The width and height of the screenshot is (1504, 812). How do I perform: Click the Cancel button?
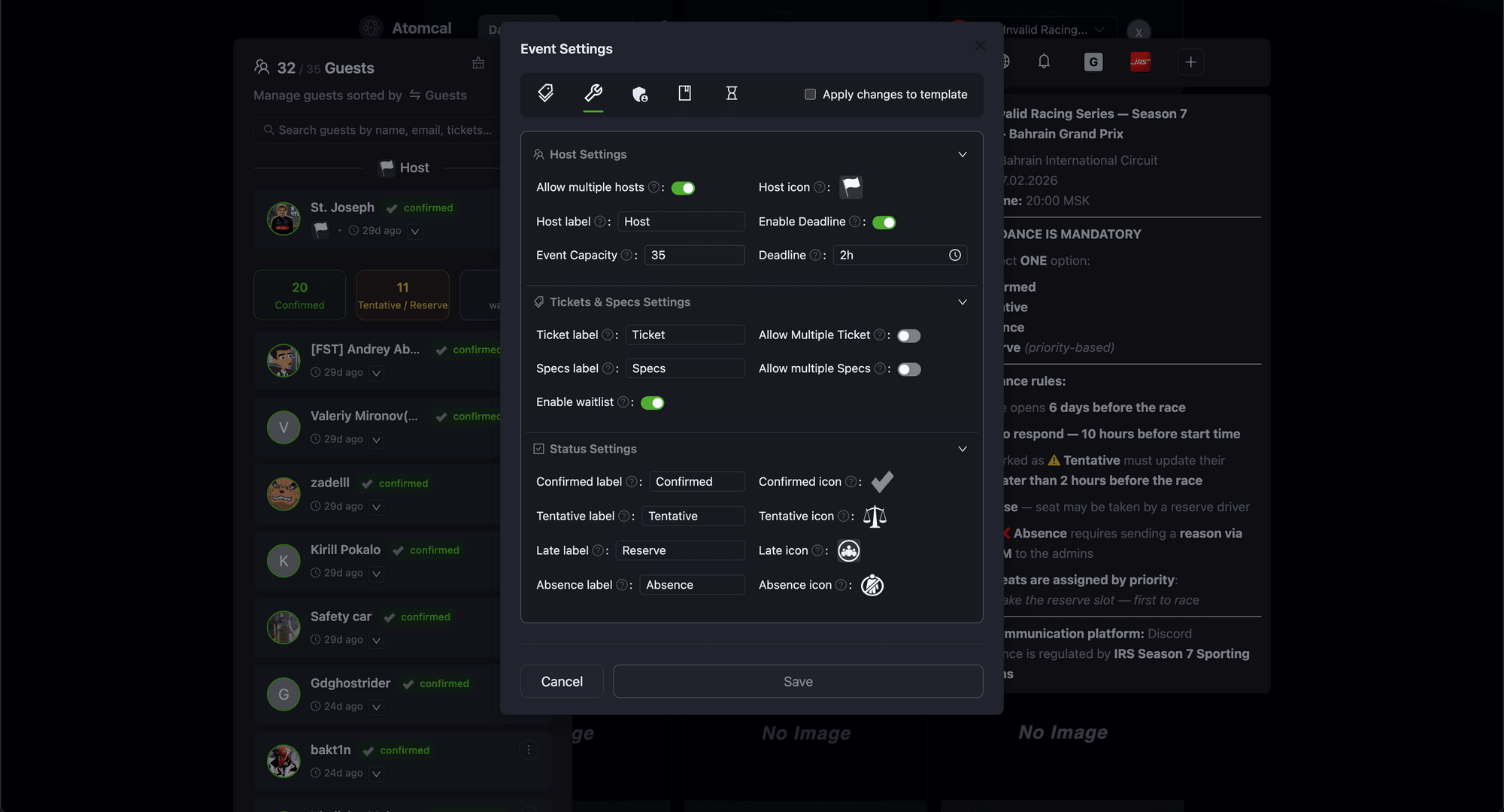click(562, 681)
